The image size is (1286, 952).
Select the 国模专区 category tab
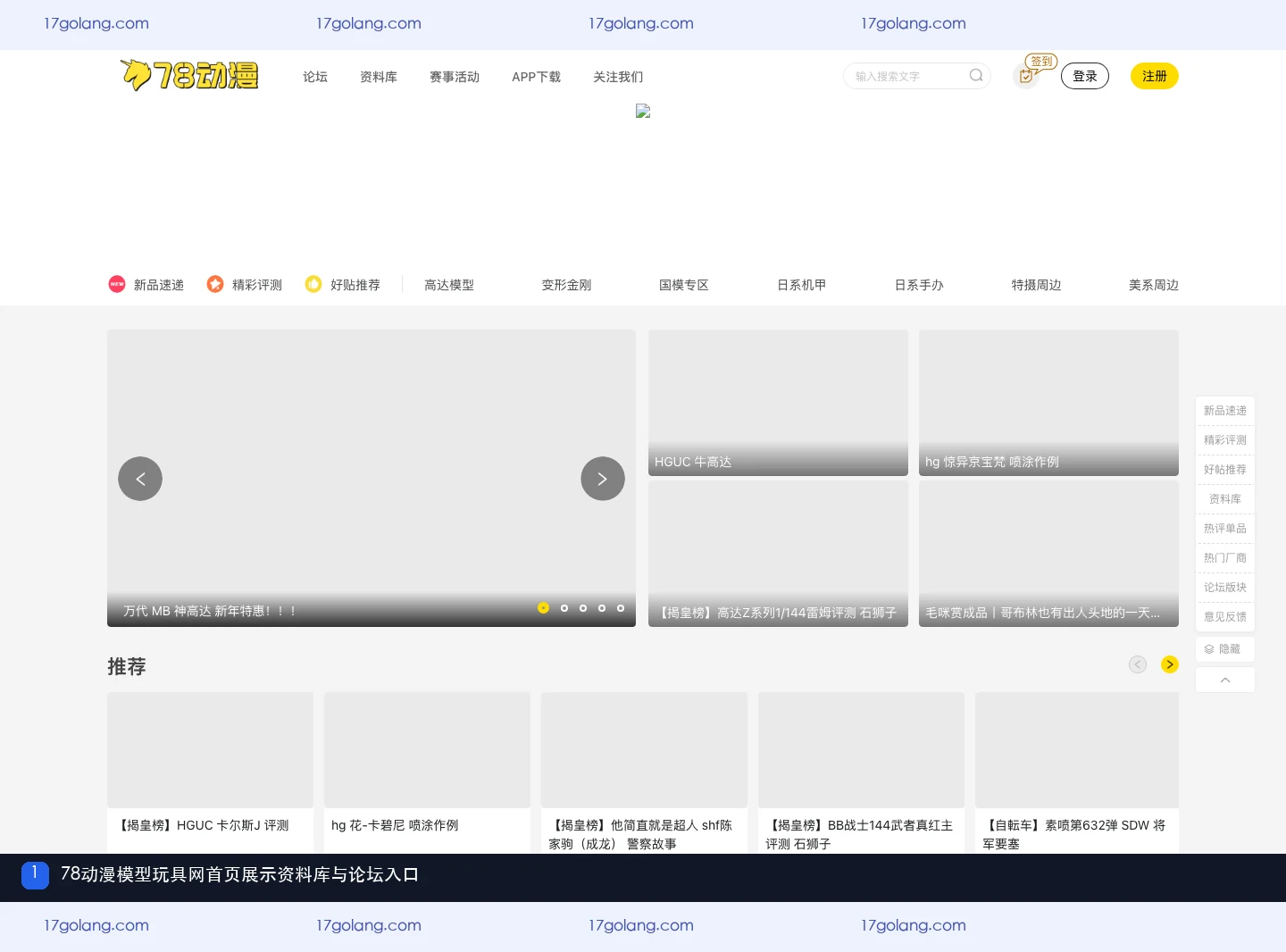(x=684, y=285)
